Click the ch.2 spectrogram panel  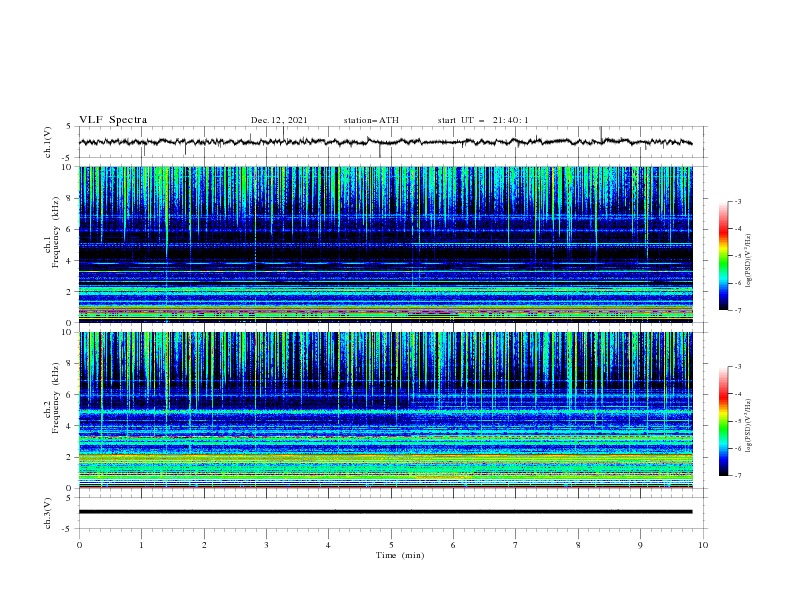pos(385,410)
